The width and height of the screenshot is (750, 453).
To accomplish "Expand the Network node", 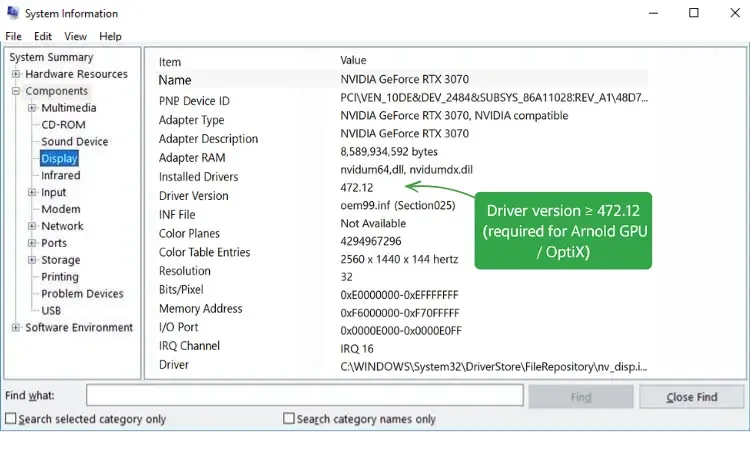I will point(32,226).
